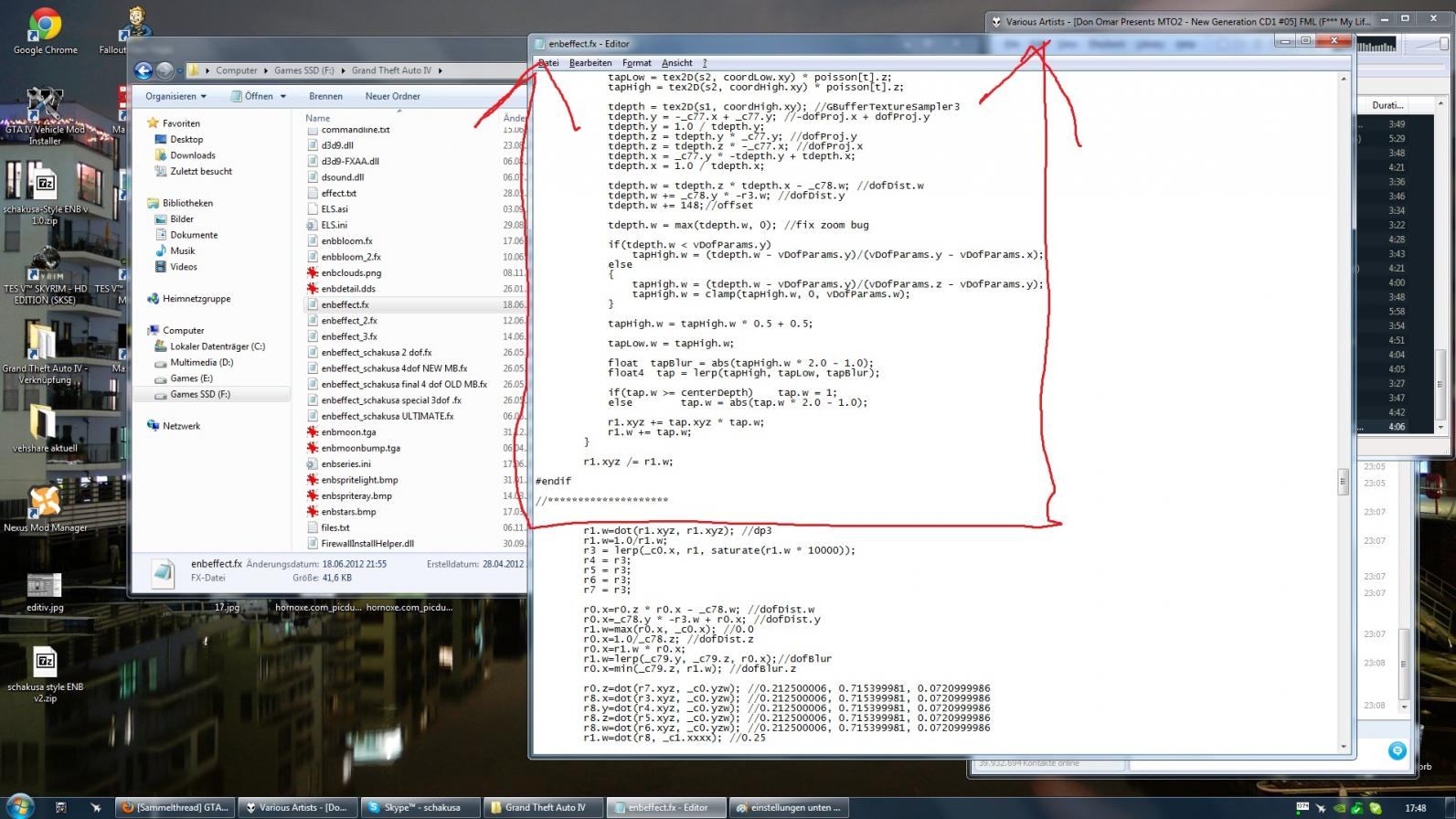The image size is (1456, 819).
Task: Click Editor vertical scrollbar down arrow
Action: [1344, 747]
